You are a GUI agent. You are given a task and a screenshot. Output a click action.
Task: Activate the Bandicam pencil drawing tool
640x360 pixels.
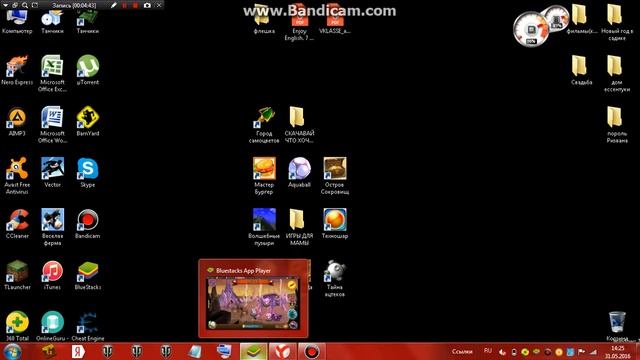coord(113,5)
